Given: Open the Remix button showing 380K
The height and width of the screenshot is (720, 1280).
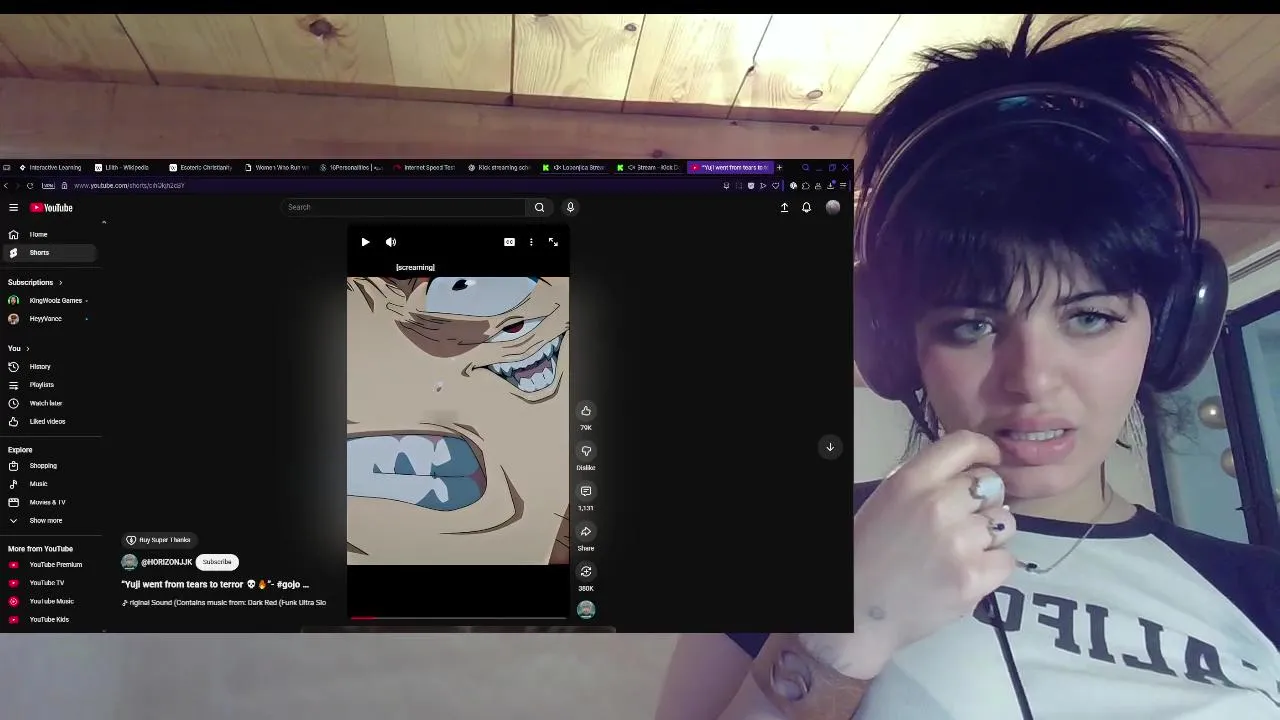Looking at the screenshot, I should 586,571.
